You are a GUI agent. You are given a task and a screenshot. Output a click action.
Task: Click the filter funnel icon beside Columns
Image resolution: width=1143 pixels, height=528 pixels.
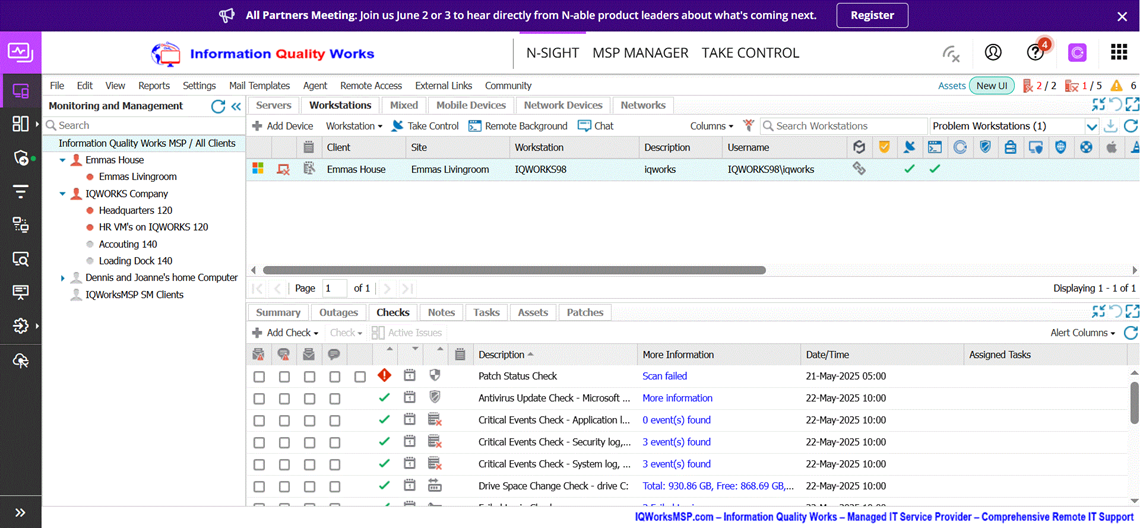coord(748,126)
